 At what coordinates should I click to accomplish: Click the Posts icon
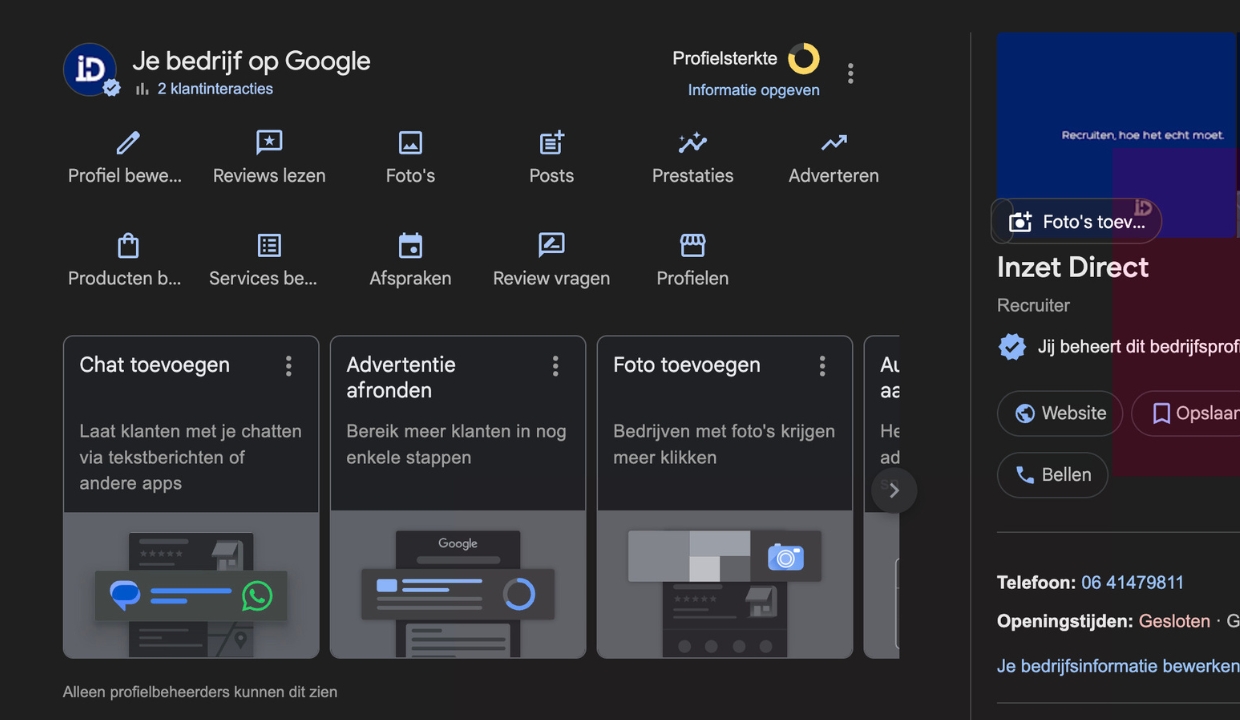[551, 143]
